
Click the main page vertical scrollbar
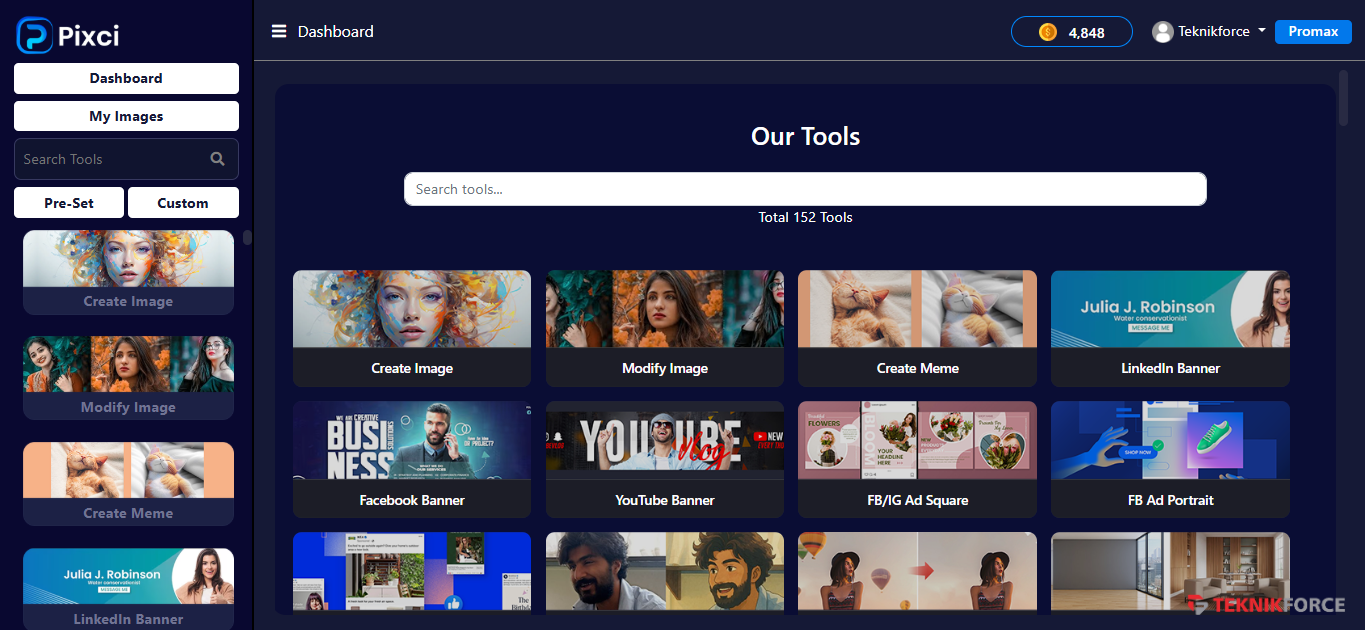1343,98
